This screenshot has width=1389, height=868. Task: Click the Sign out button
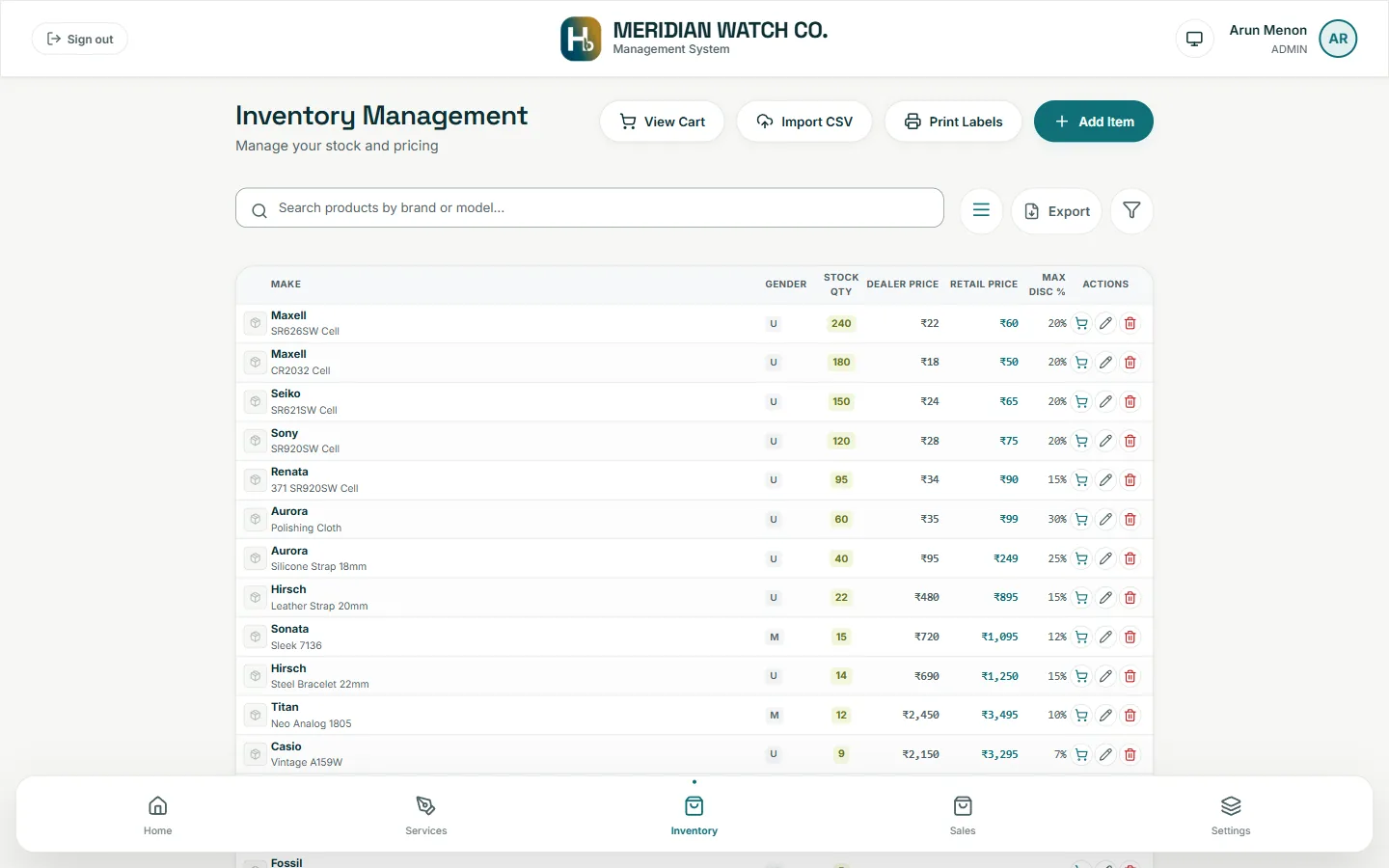tap(80, 39)
